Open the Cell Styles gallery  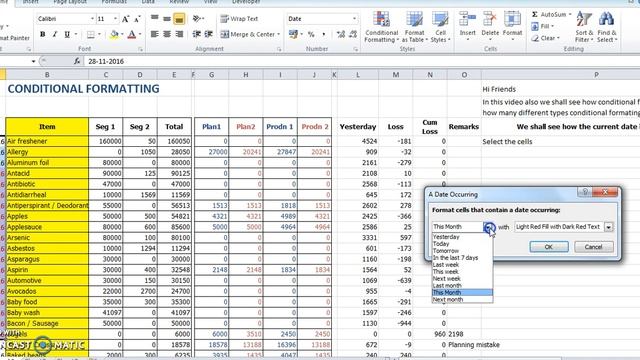click(440, 27)
